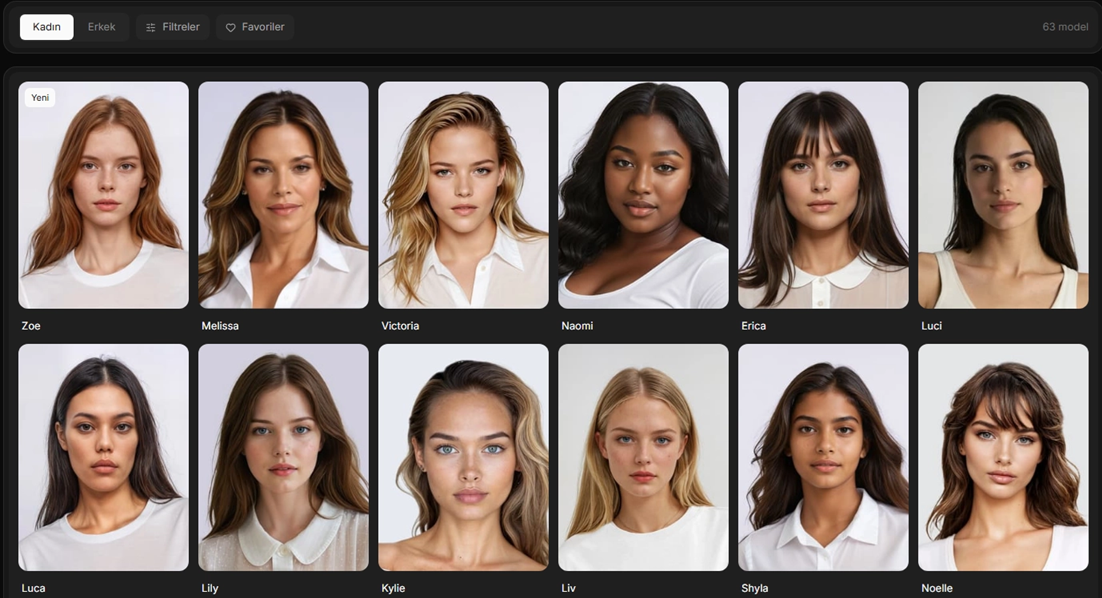1102x598 pixels.
Task: Click the heart icon beside Favoriler
Action: click(231, 27)
